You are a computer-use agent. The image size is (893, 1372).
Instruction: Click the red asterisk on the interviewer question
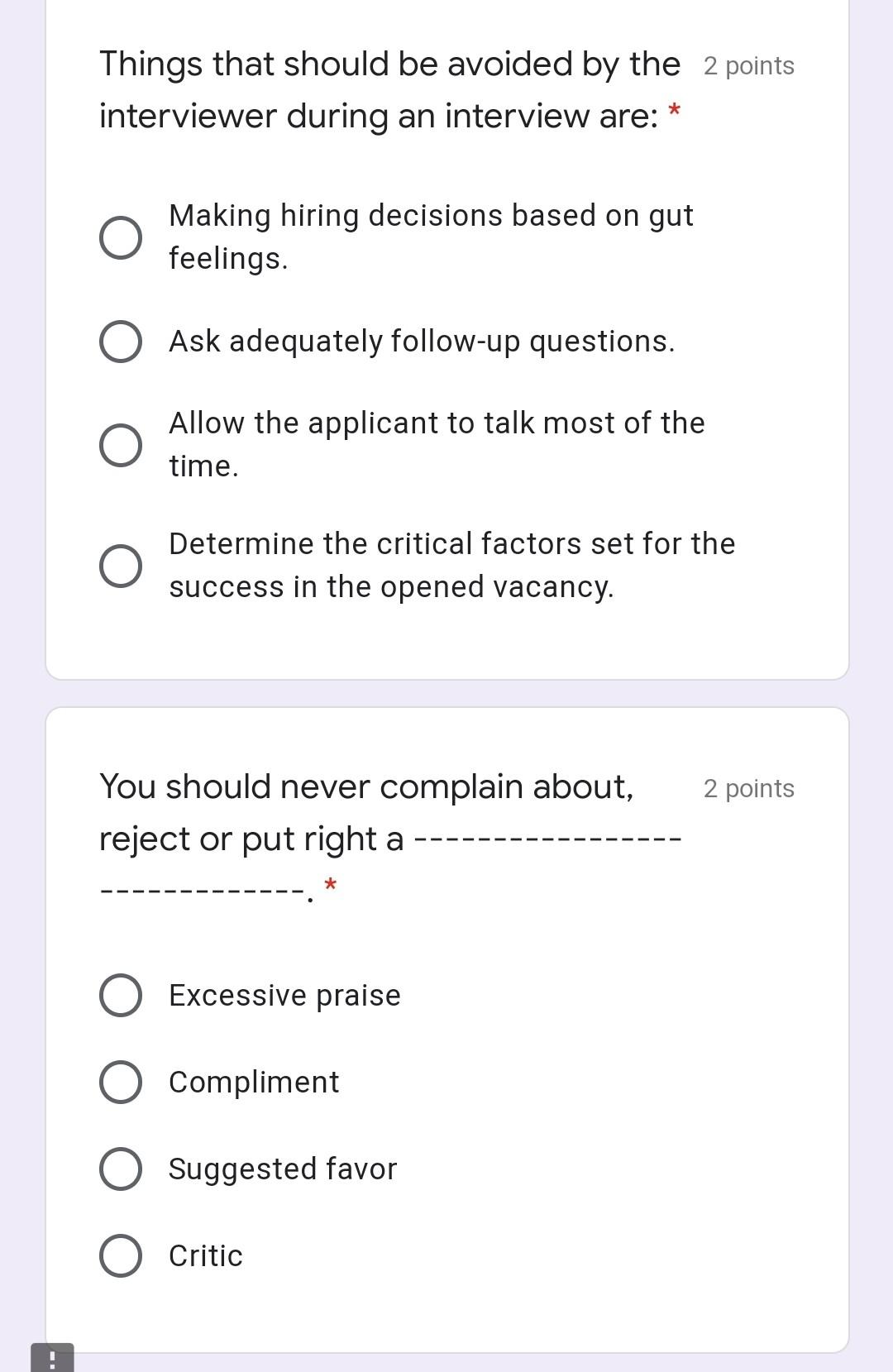click(x=675, y=111)
